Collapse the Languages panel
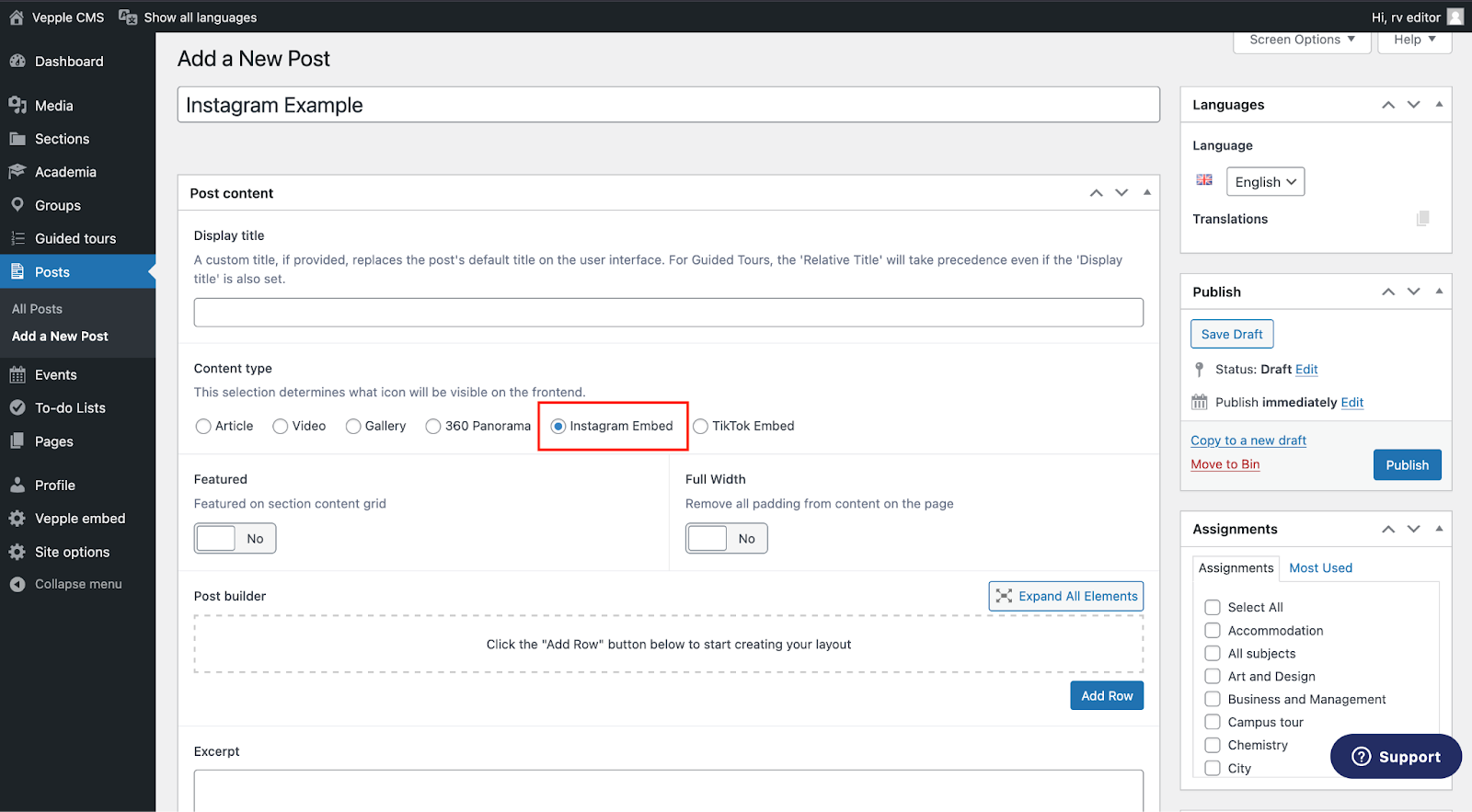 [x=1439, y=104]
